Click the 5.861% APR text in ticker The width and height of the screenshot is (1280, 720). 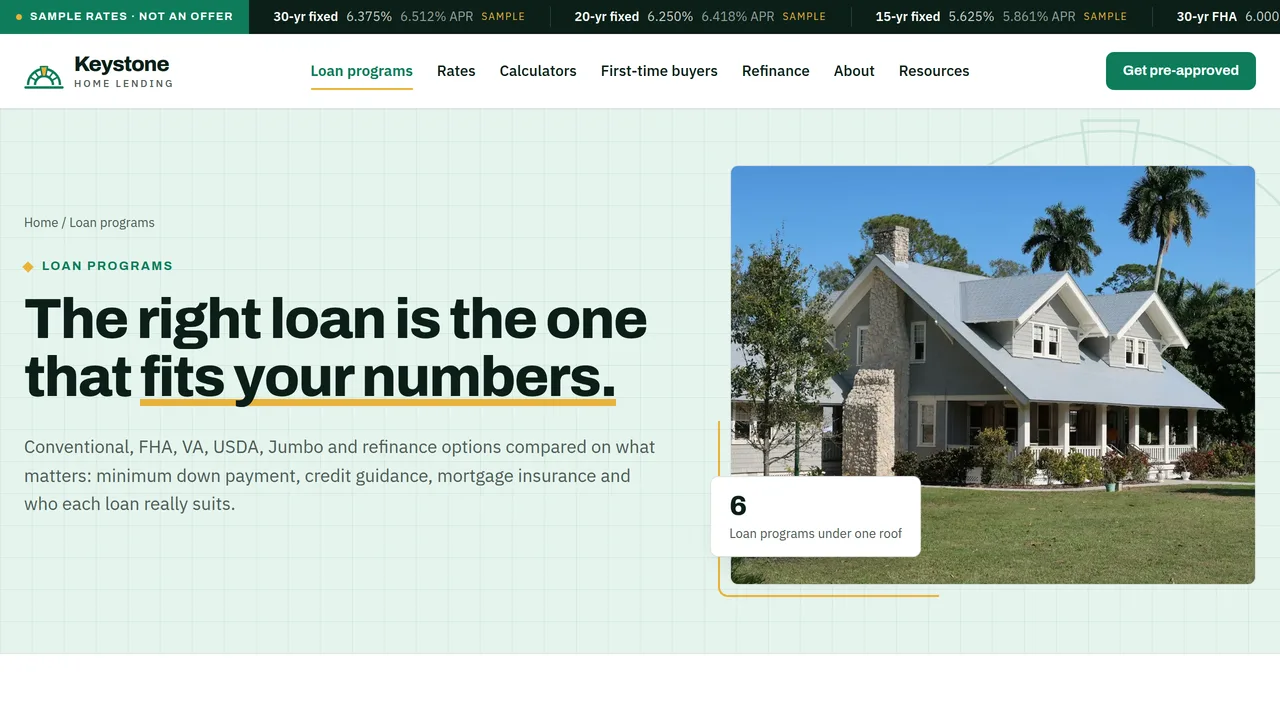click(x=1039, y=17)
